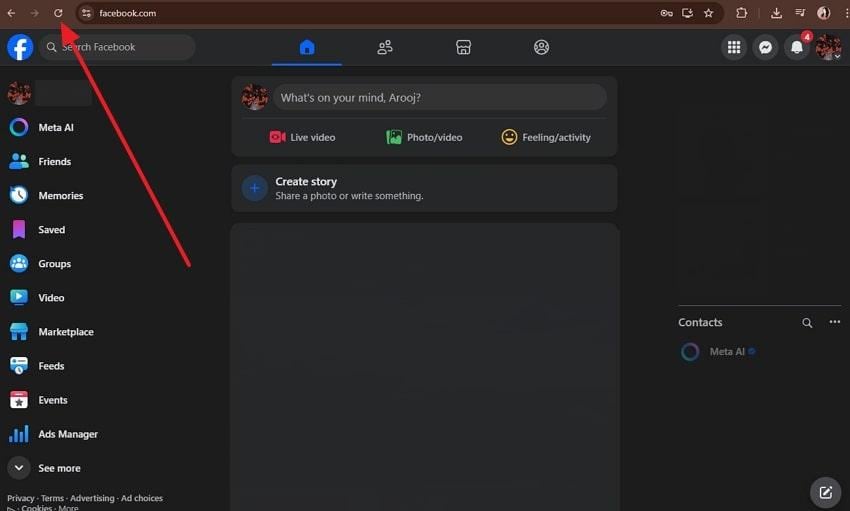Click the Facebook logo

20,47
